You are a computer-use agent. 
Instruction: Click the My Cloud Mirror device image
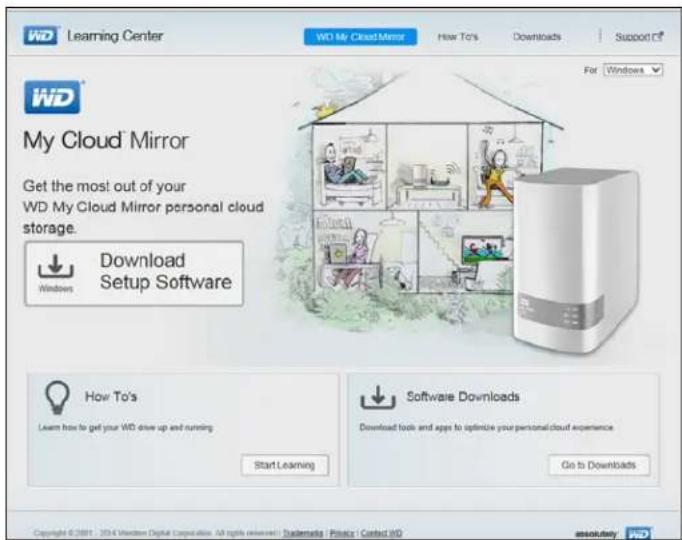coord(576,260)
